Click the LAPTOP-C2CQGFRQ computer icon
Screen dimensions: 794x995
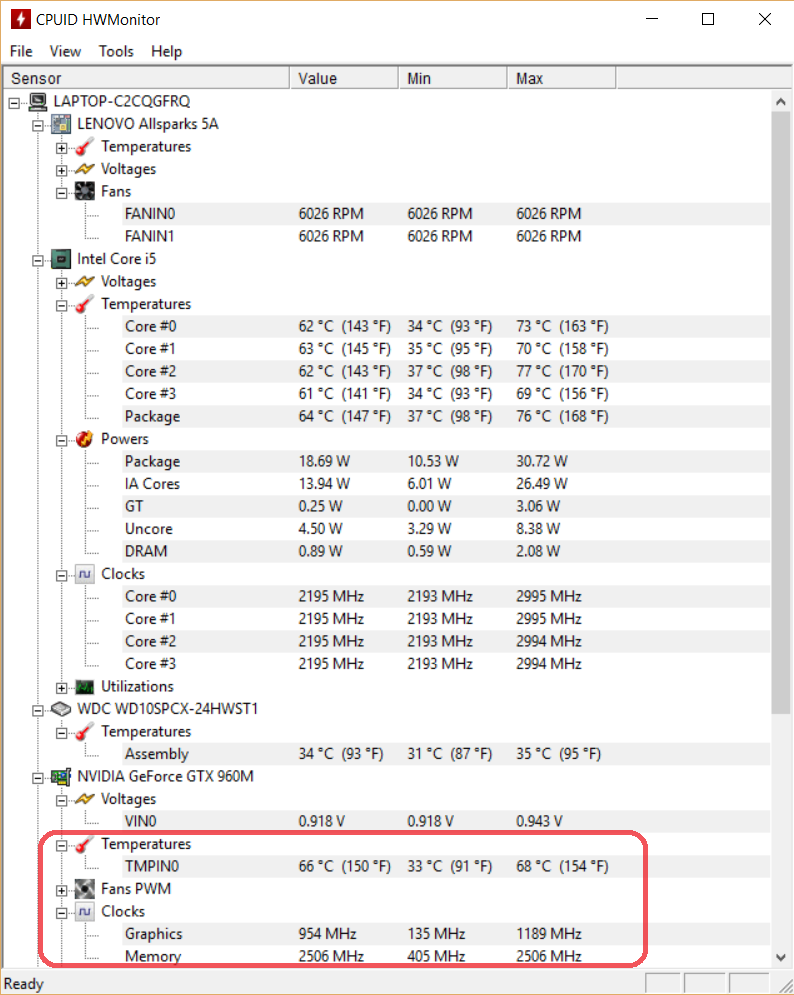pyautogui.click(x=37, y=102)
